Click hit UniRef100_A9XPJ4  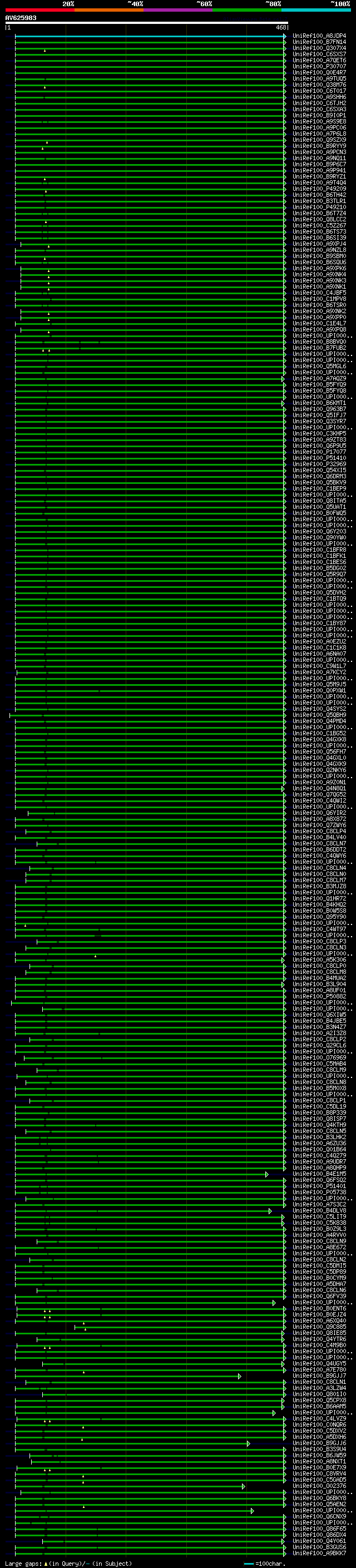click(x=319, y=244)
